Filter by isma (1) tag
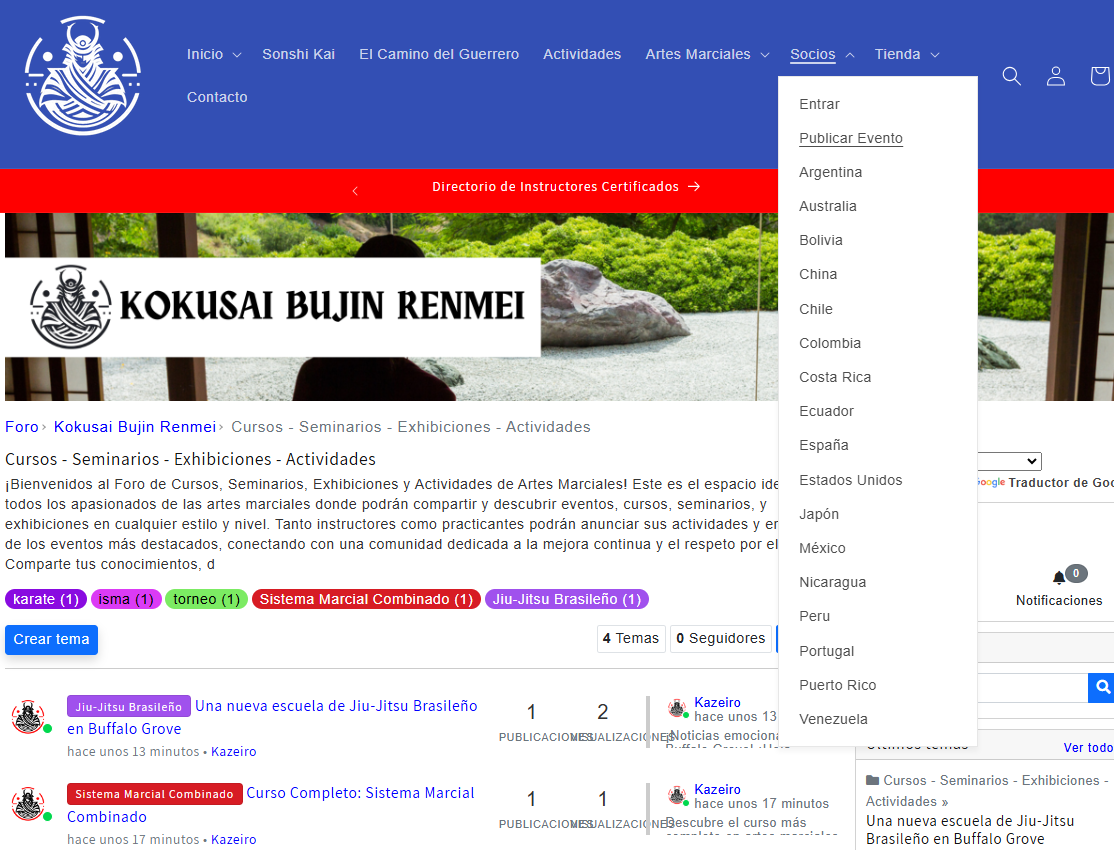The image size is (1114, 850). (x=126, y=599)
